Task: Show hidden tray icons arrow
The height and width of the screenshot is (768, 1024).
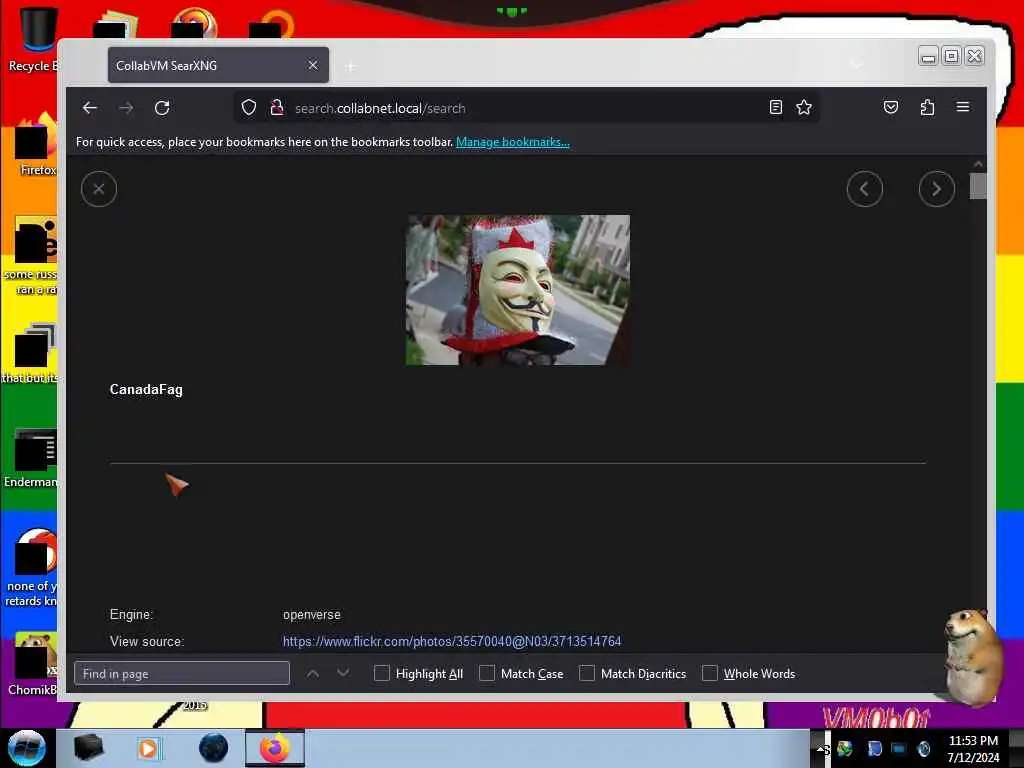Action: (821, 749)
